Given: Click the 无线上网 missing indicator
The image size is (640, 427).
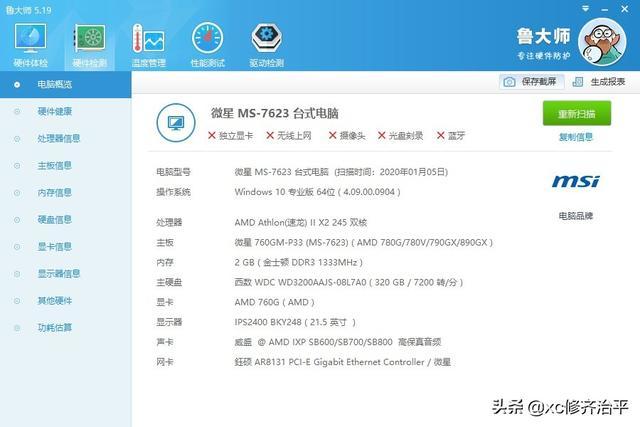Looking at the screenshot, I should point(289,136).
